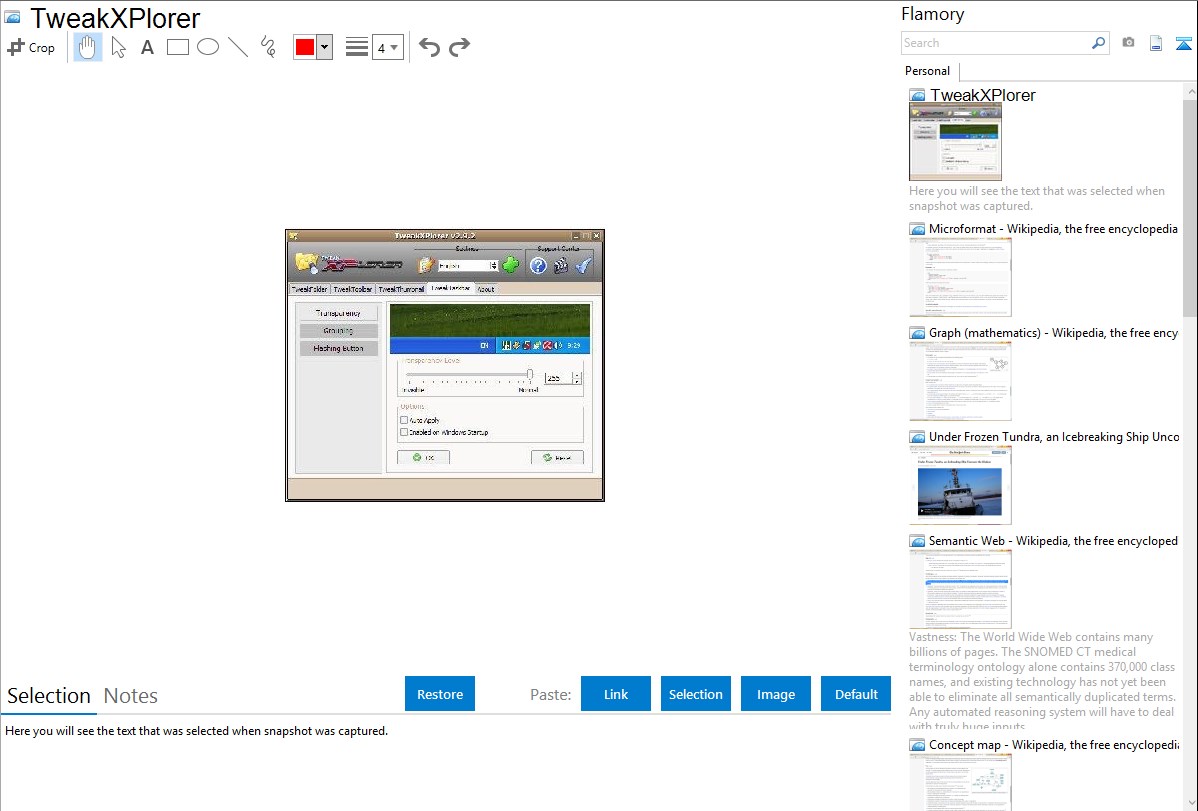Click icon next to TweakXPlorer sidebar entry
The image size is (1198, 811).
pos(917,96)
